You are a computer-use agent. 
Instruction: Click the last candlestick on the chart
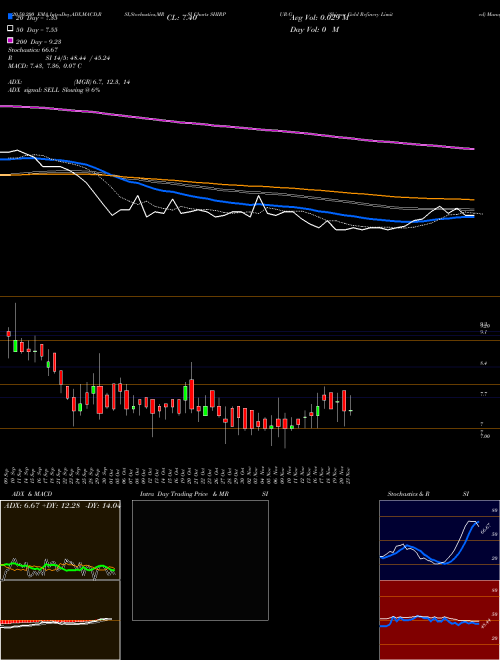351,410
